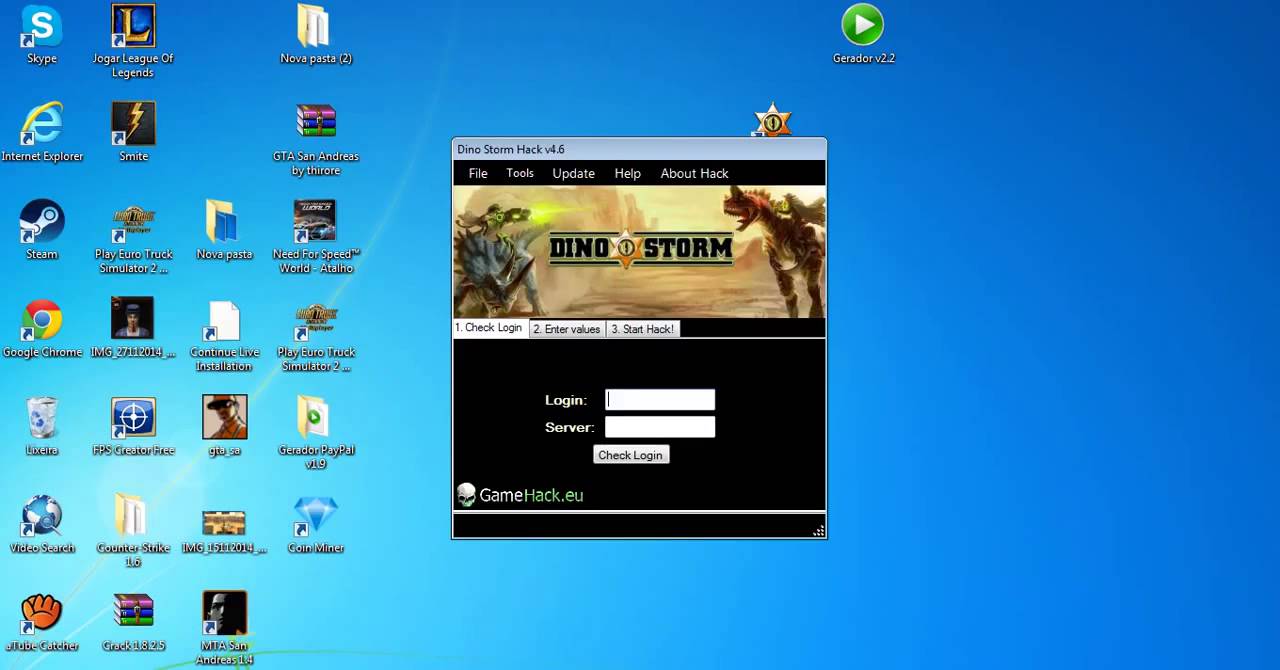Launch Gerador v2.2 desktop icon
The image size is (1280, 670).
click(x=863, y=34)
